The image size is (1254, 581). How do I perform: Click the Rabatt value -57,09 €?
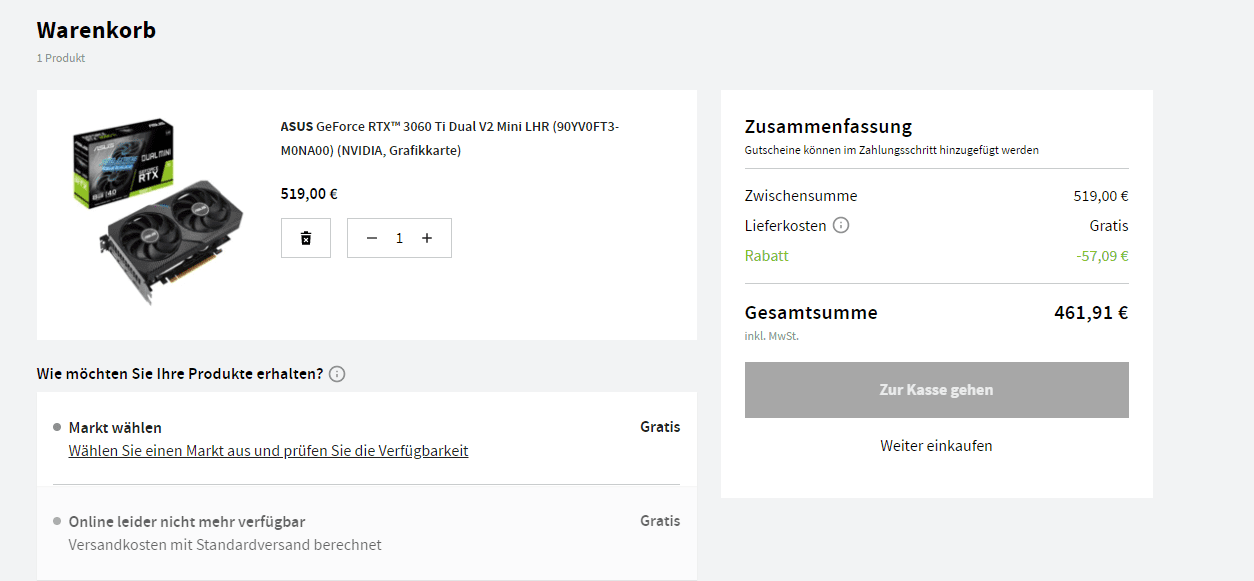(1102, 256)
